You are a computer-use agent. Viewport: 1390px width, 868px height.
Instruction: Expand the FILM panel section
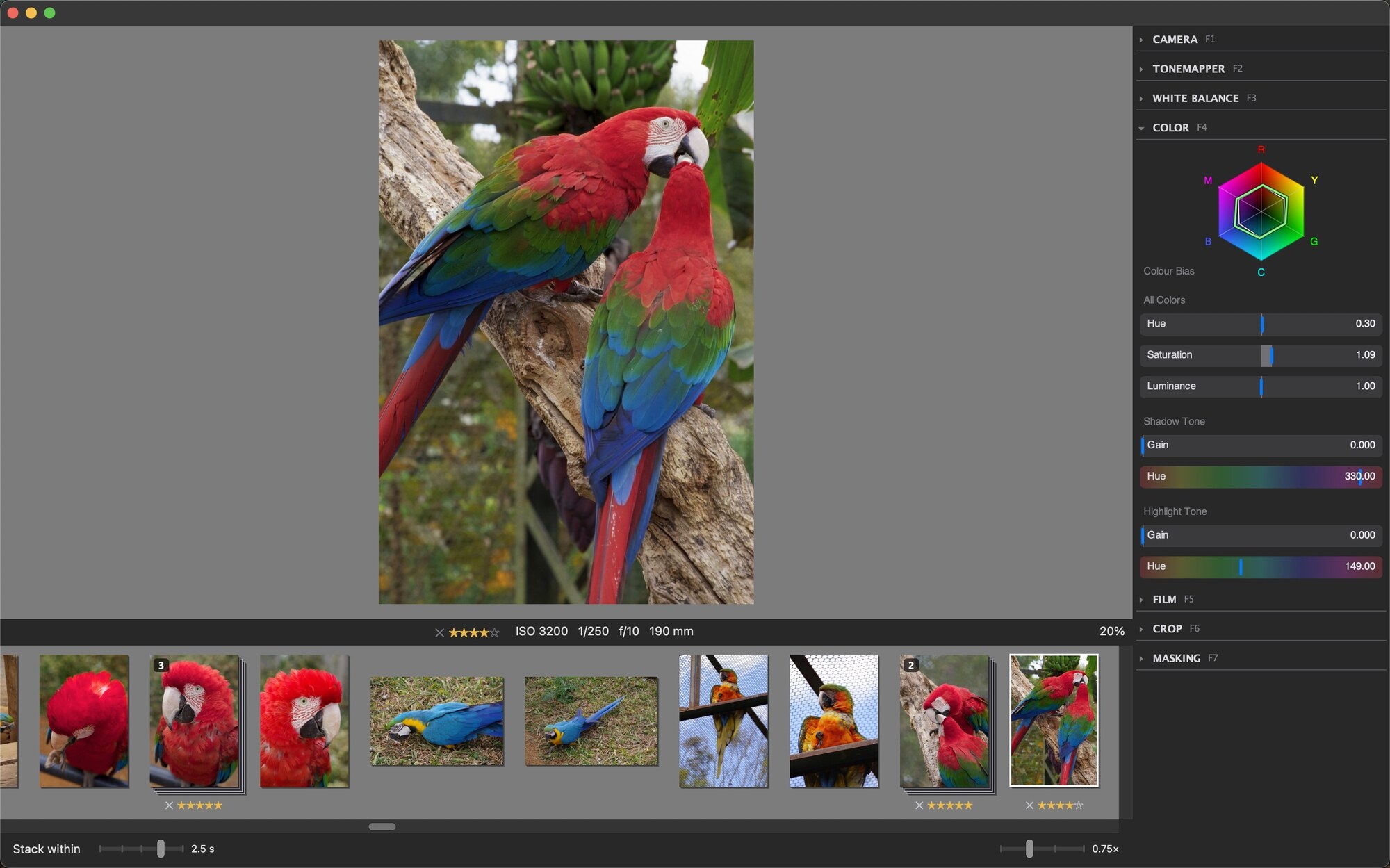coord(1164,599)
